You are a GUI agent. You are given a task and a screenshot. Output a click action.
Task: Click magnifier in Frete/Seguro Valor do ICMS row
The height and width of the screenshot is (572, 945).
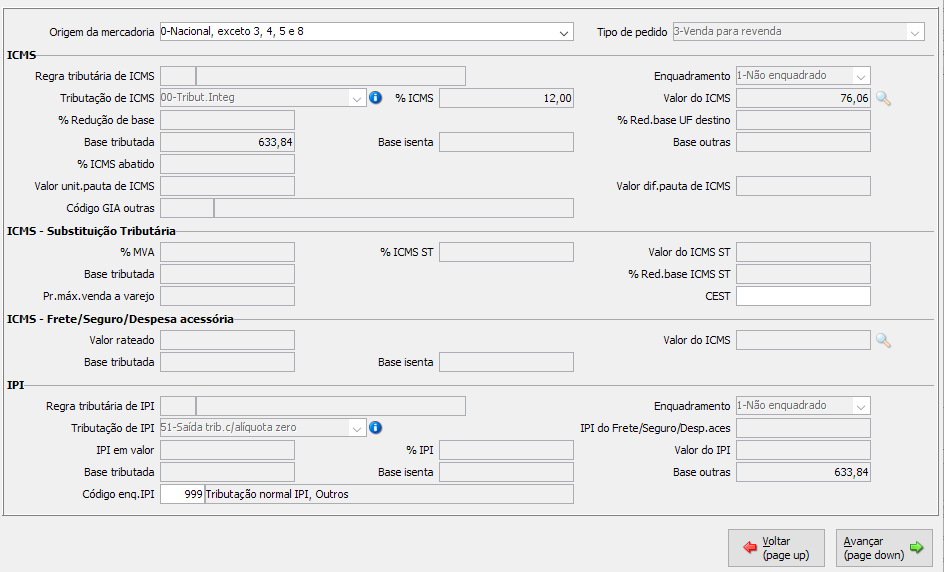pyautogui.click(x=883, y=340)
